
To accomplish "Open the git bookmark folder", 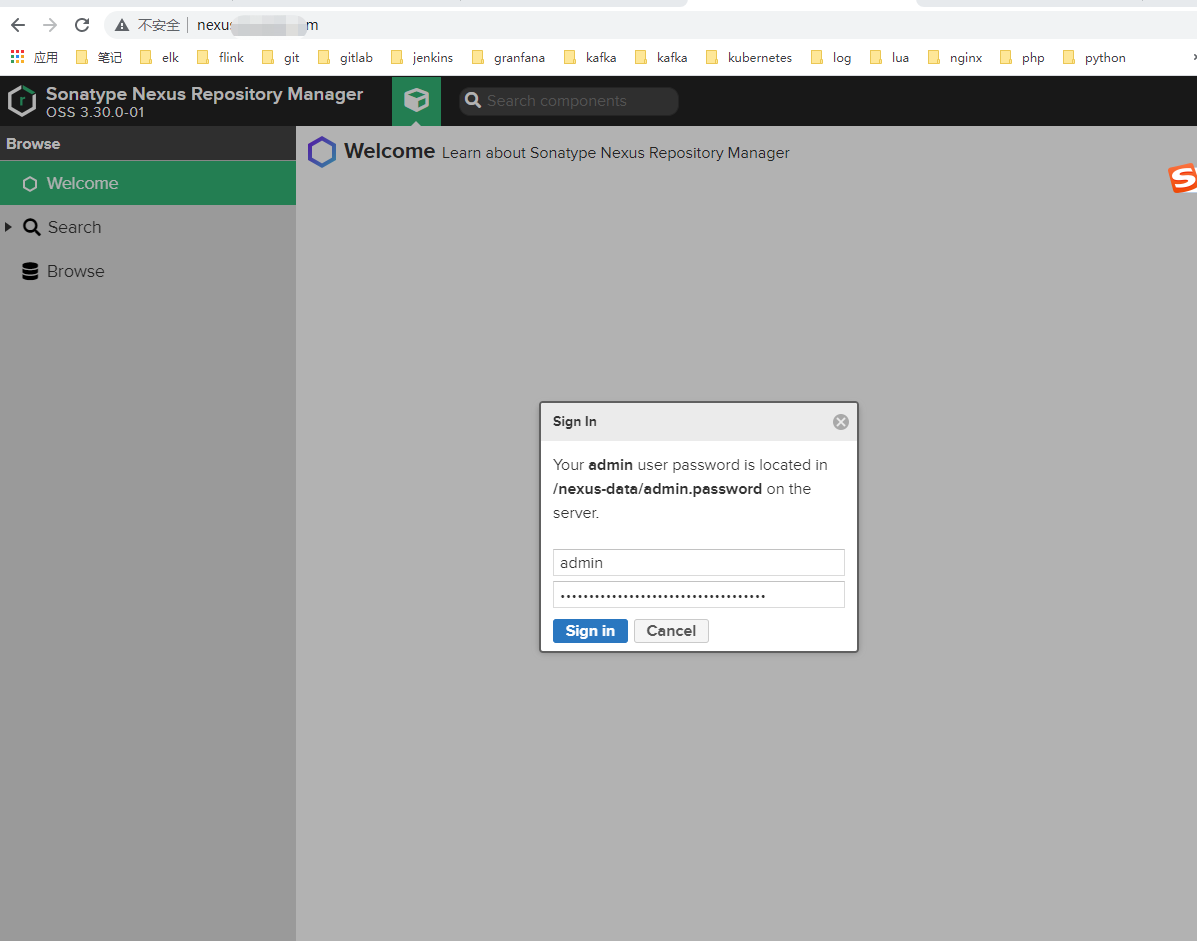I will [x=280, y=57].
